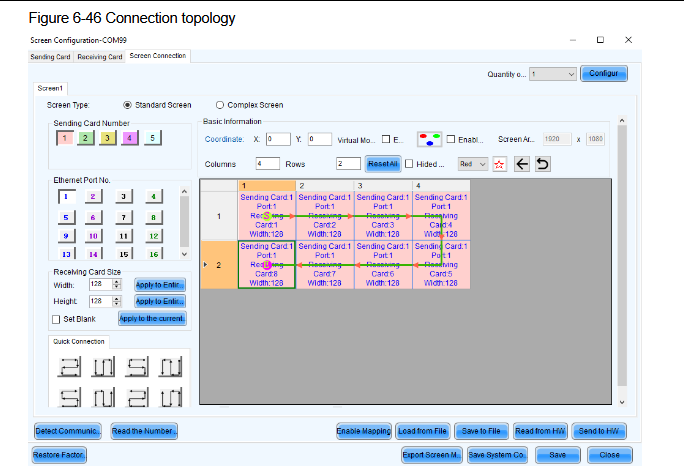
Task: Click the Reset All button
Action: pos(383,164)
